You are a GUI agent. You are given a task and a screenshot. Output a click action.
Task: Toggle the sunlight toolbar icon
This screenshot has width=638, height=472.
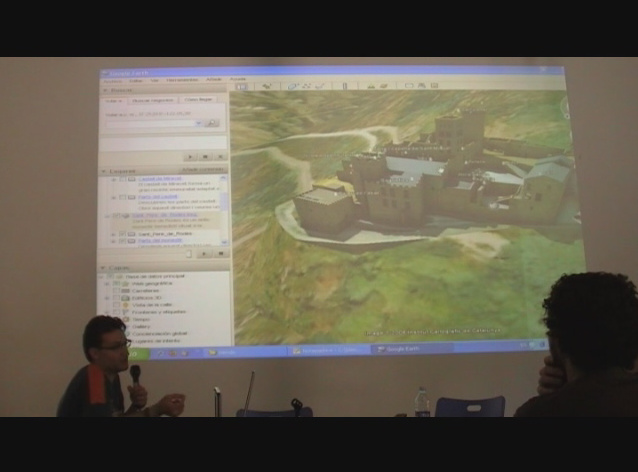point(371,86)
